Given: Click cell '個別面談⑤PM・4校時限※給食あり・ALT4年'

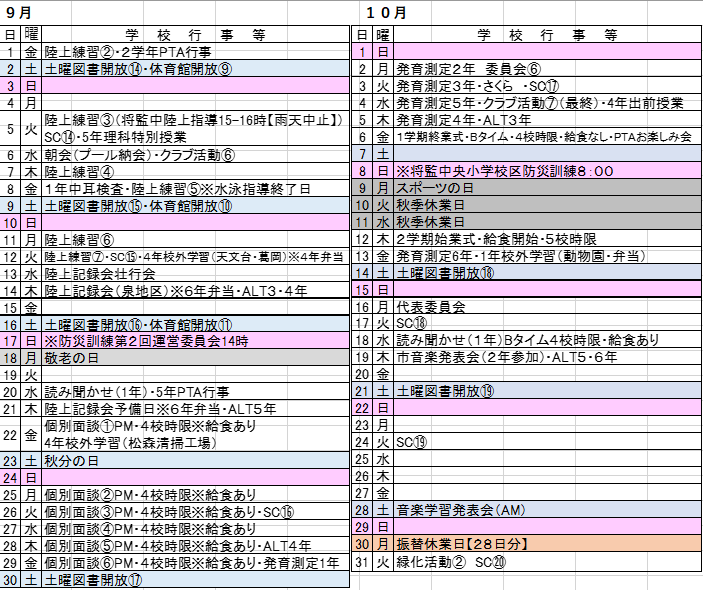Looking at the screenshot, I should [195, 546].
